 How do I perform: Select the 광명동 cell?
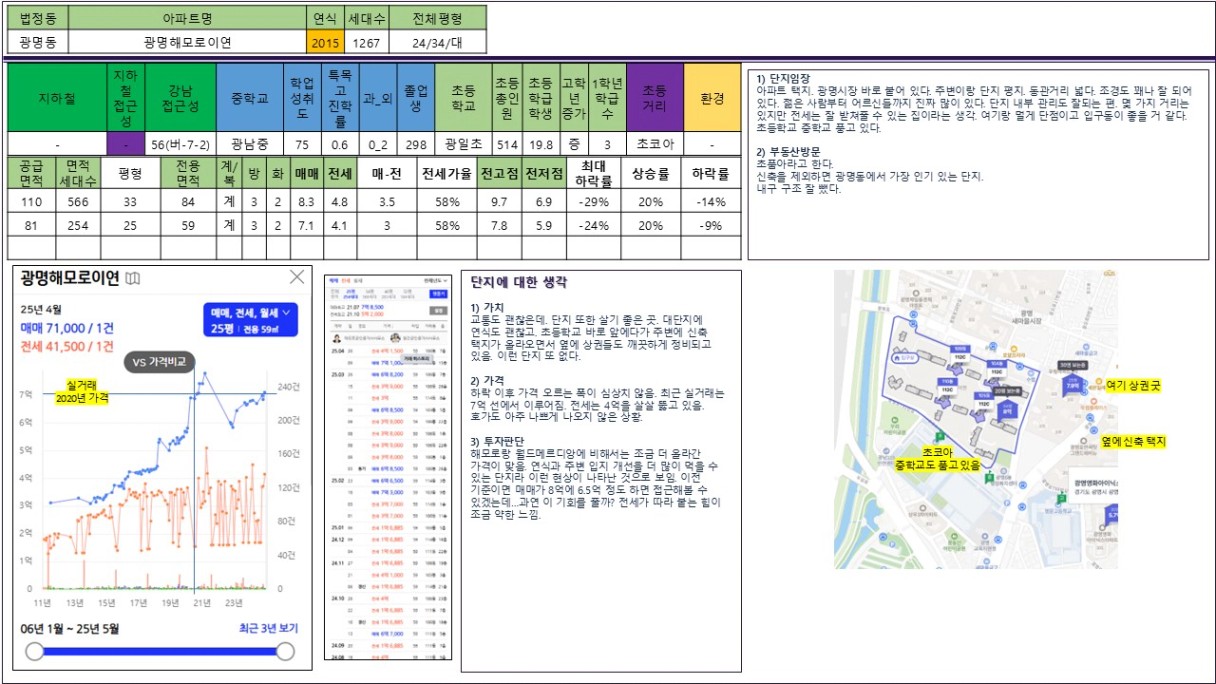pos(40,43)
